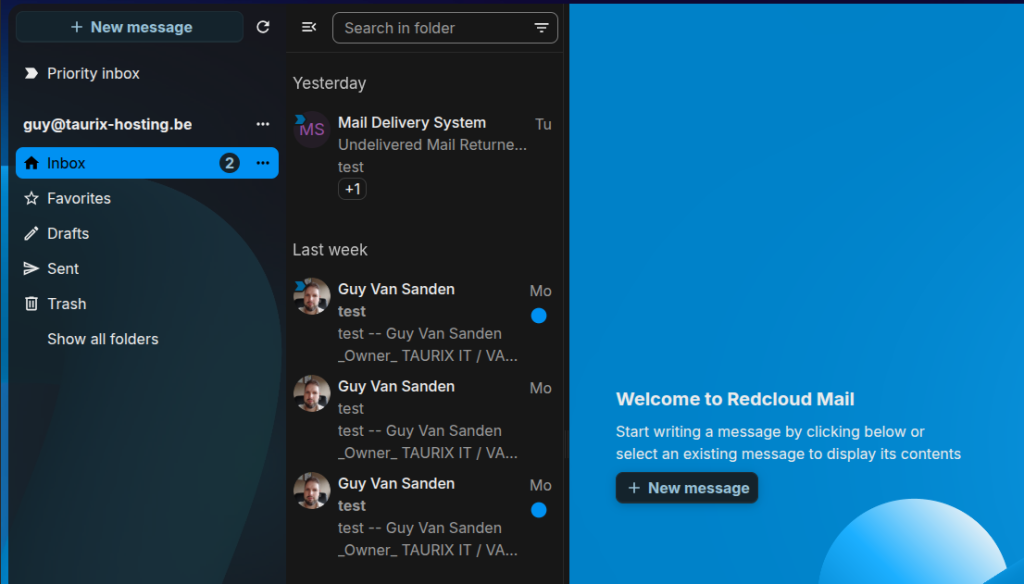Open the Drafts folder
The image size is (1024, 584).
point(68,233)
